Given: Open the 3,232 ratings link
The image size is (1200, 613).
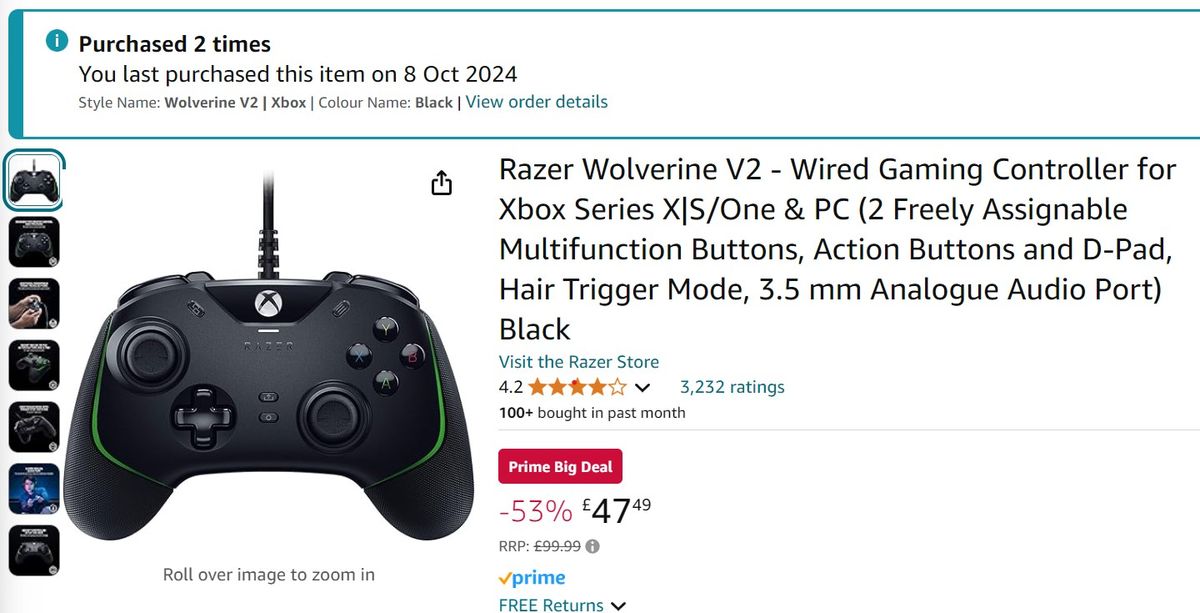Looking at the screenshot, I should pyautogui.click(x=732, y=386).
